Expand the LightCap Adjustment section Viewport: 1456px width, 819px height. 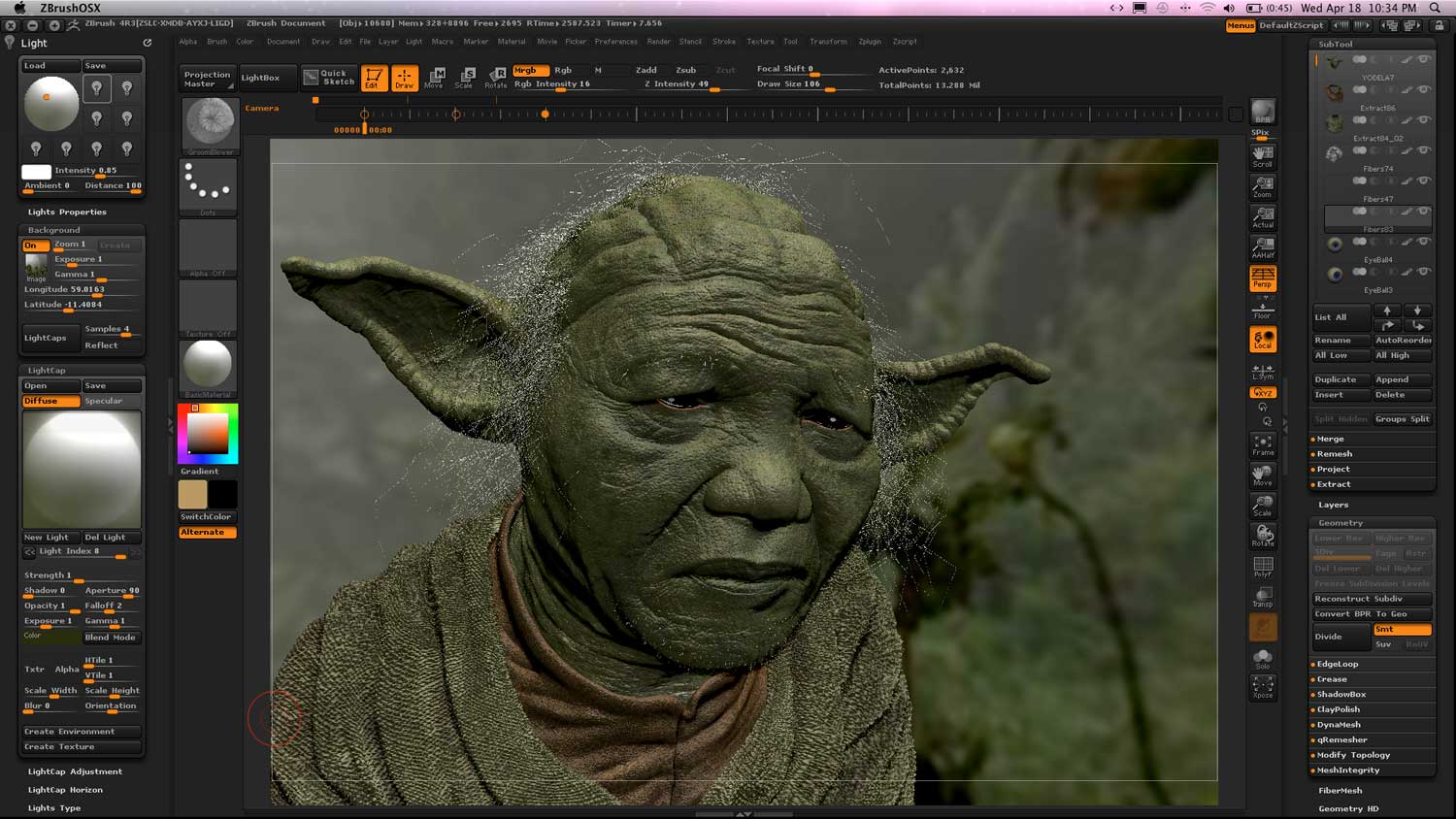tap(75, 771)
